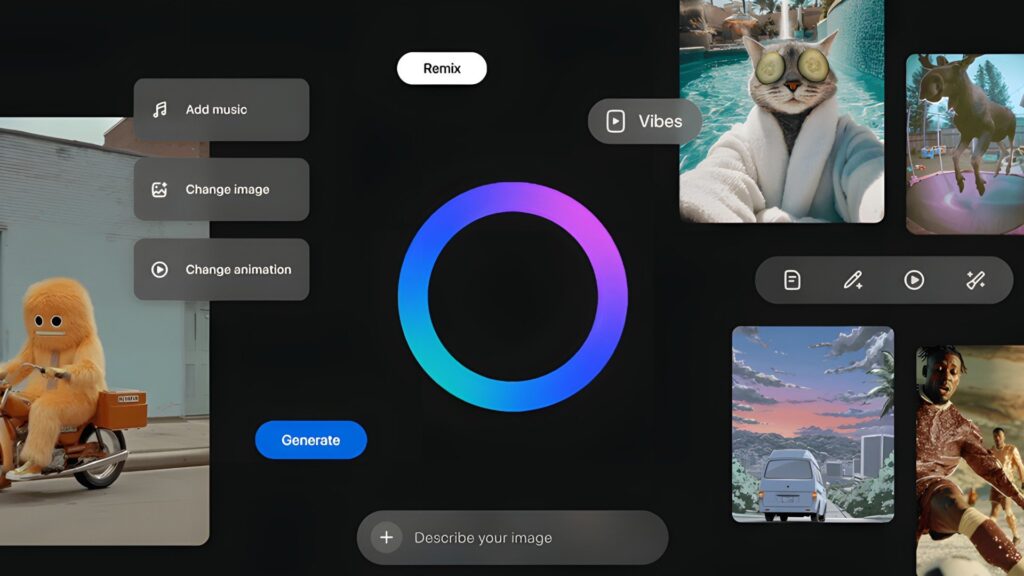
Task: Focus the Describe your image text field
Action: [x=520, y=538]
